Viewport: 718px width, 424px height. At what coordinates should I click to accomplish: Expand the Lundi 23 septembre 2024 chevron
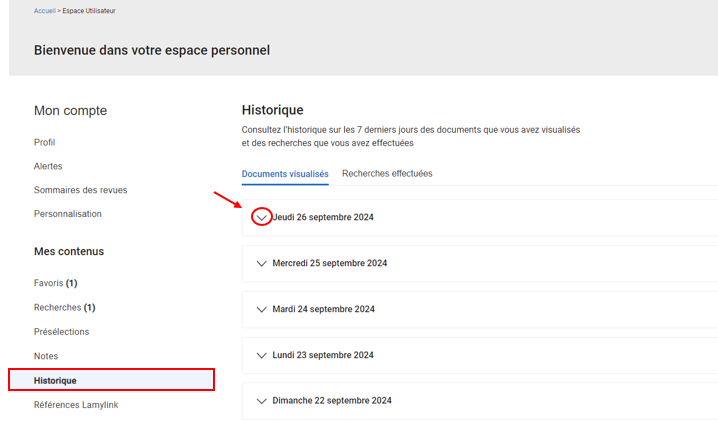click(x=262, y=355)
